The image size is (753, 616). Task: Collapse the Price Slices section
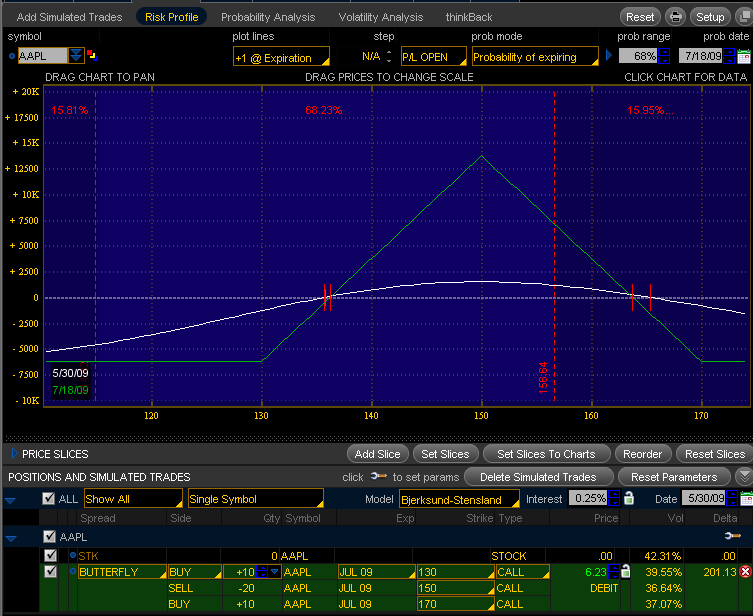click(12, 454)
